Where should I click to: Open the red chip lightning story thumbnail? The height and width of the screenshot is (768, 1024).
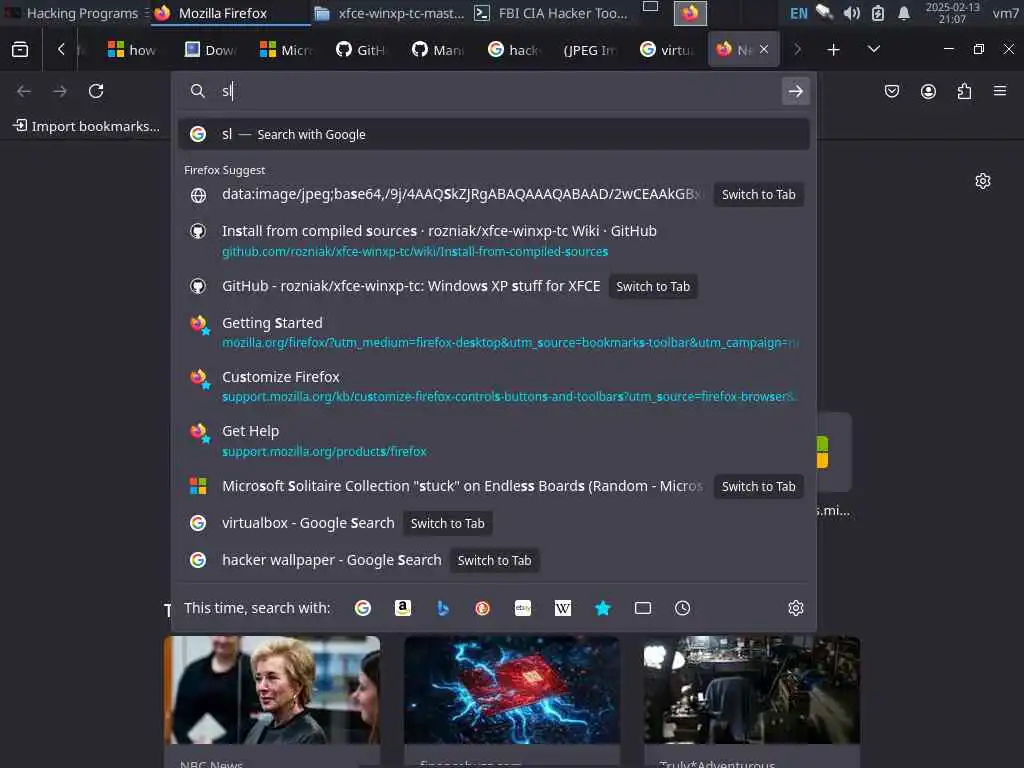(511, 690)
